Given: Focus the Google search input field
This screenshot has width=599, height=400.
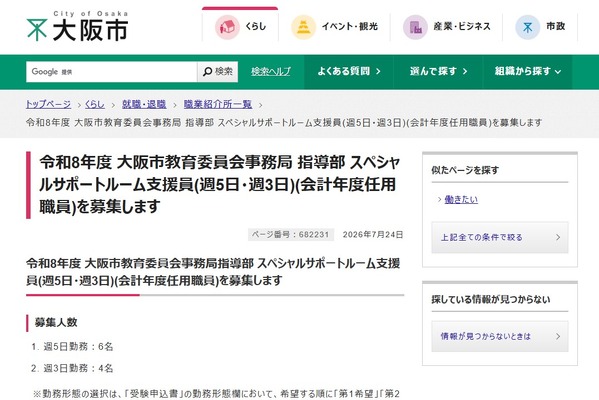Looking at the screenshot, I should tap(112, 72).
